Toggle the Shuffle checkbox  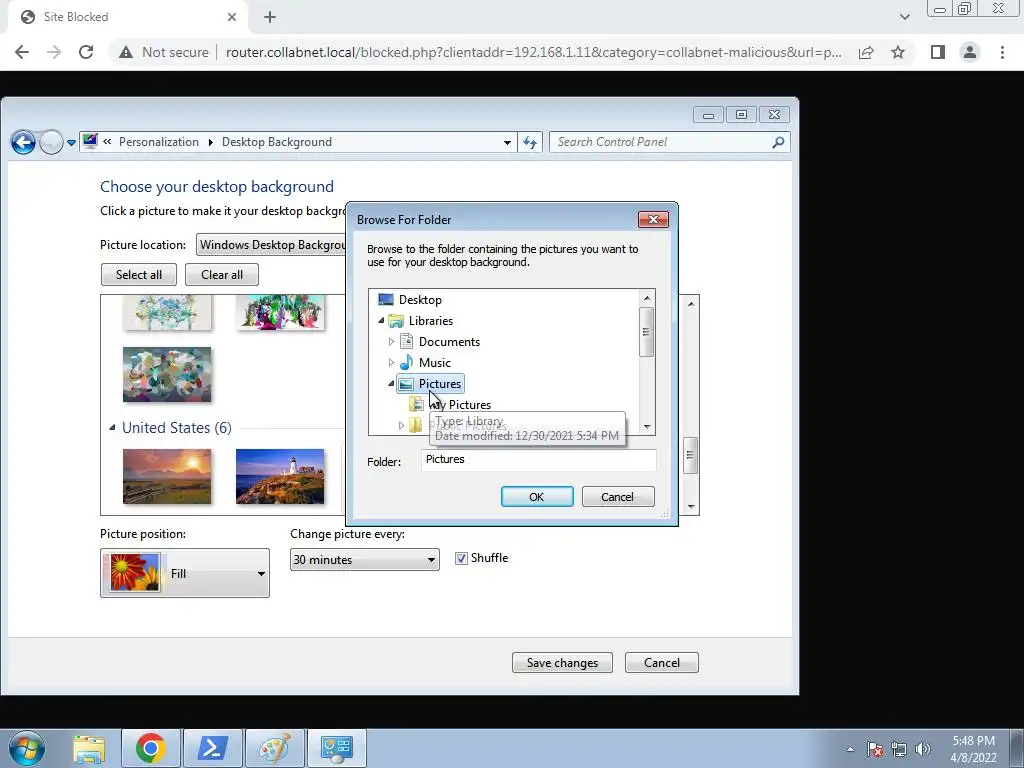coord(461,558)
